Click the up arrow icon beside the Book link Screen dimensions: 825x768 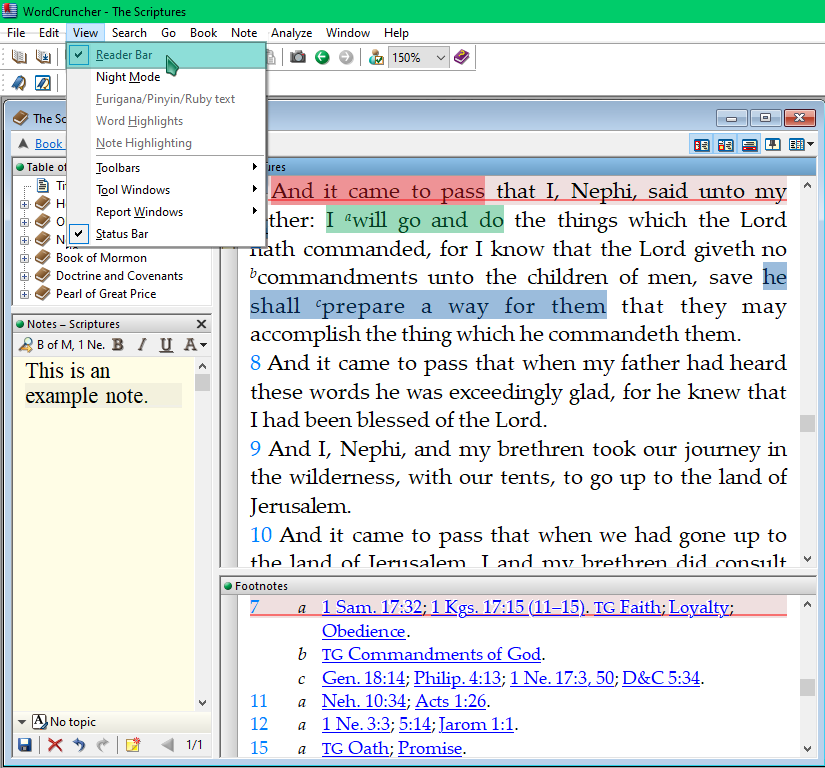click(x=23, y=144)
